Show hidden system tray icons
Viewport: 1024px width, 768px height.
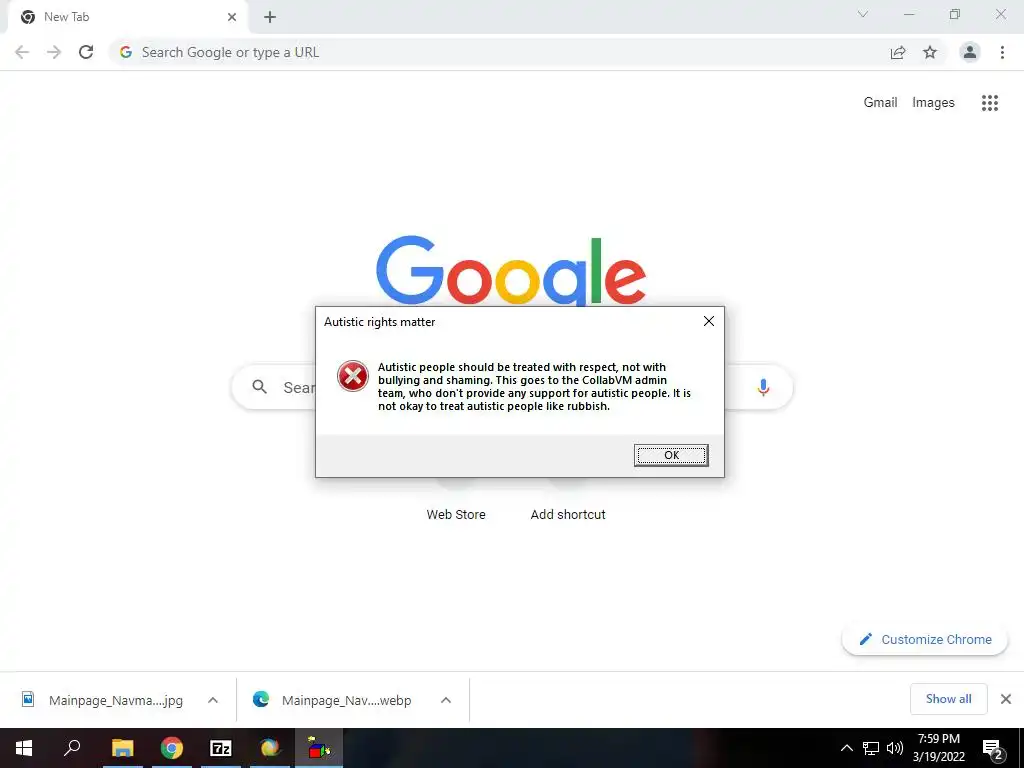pyautogui.click(x=846, y=748)
